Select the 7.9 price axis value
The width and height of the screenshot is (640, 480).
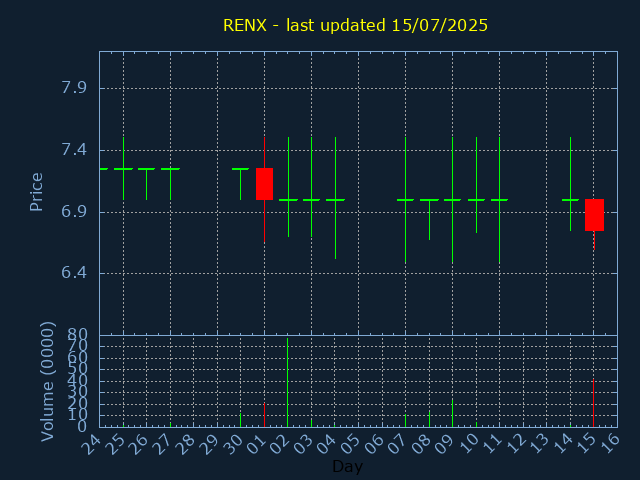coord(74,88)
